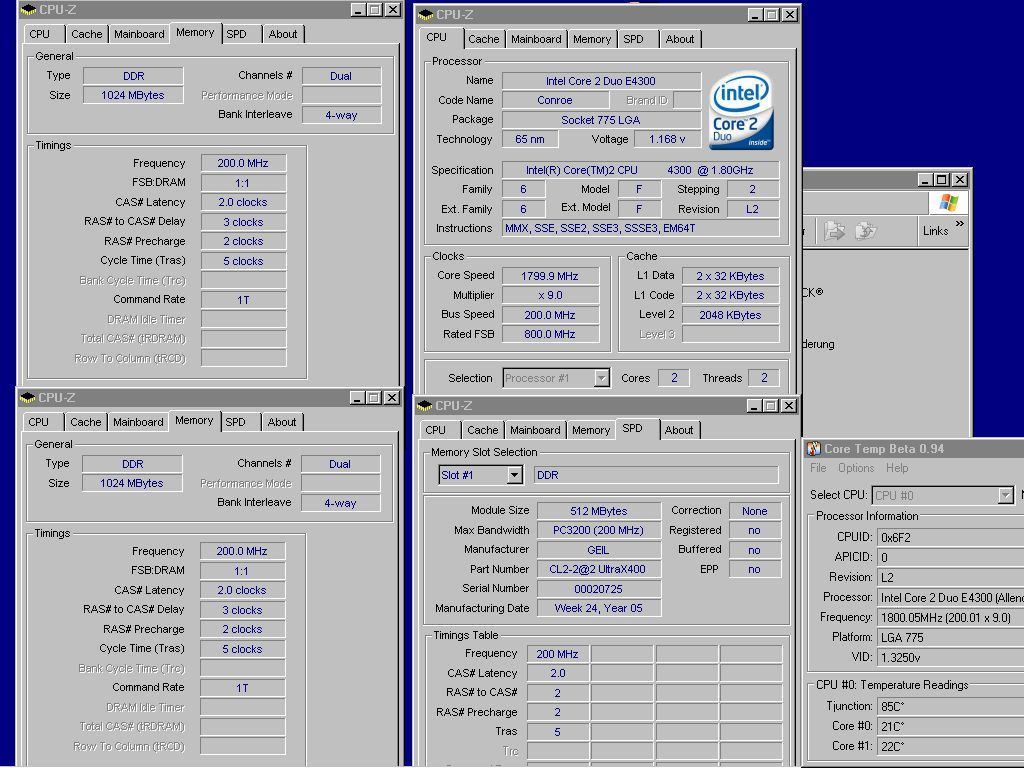Click the package value 'Socket 775 LGA'

601,120
